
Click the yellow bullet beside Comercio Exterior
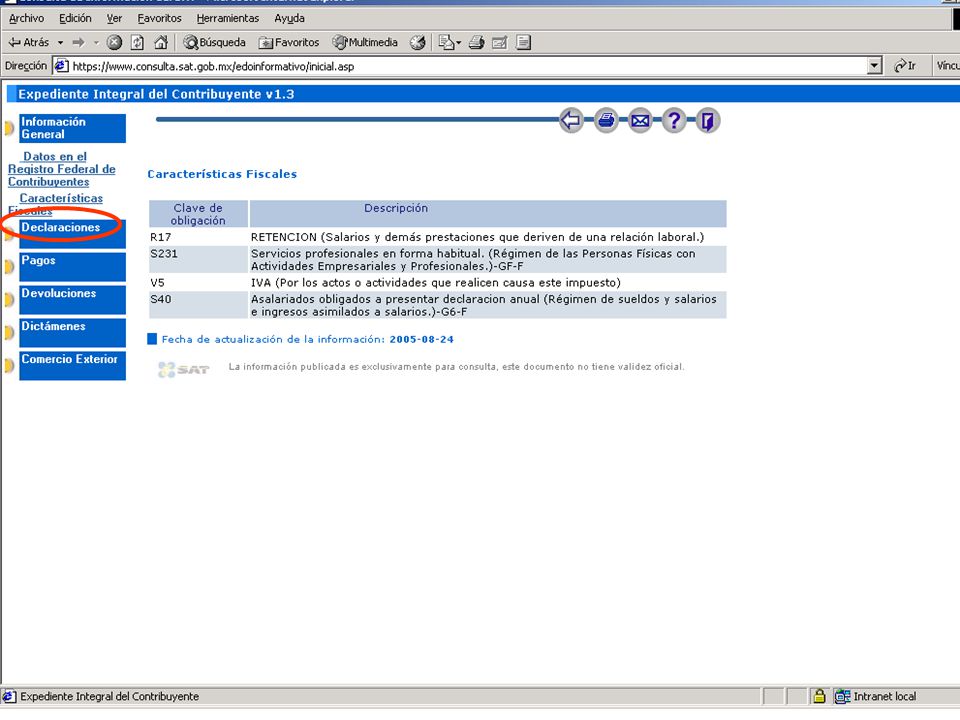click(9, 366)
